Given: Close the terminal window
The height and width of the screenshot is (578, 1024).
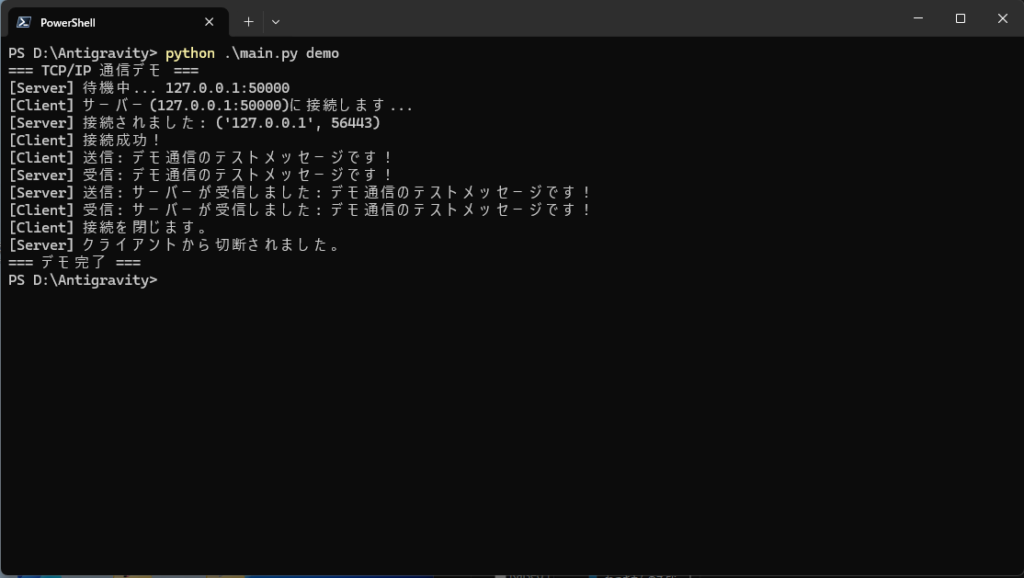Looking at the screenshot, I should pos(1002,18).
